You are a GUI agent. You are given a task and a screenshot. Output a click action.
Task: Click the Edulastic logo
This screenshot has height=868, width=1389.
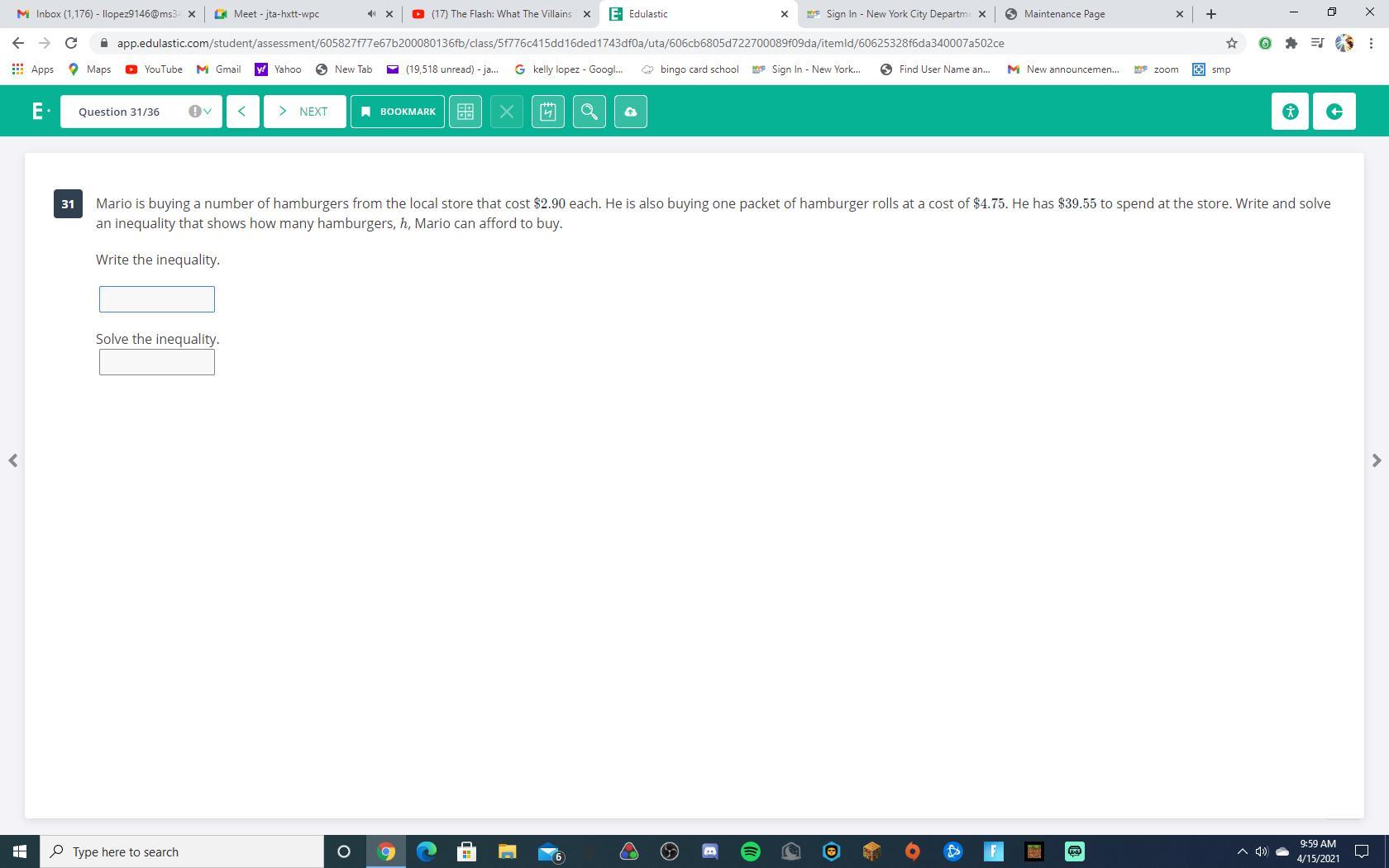point(39,111)
